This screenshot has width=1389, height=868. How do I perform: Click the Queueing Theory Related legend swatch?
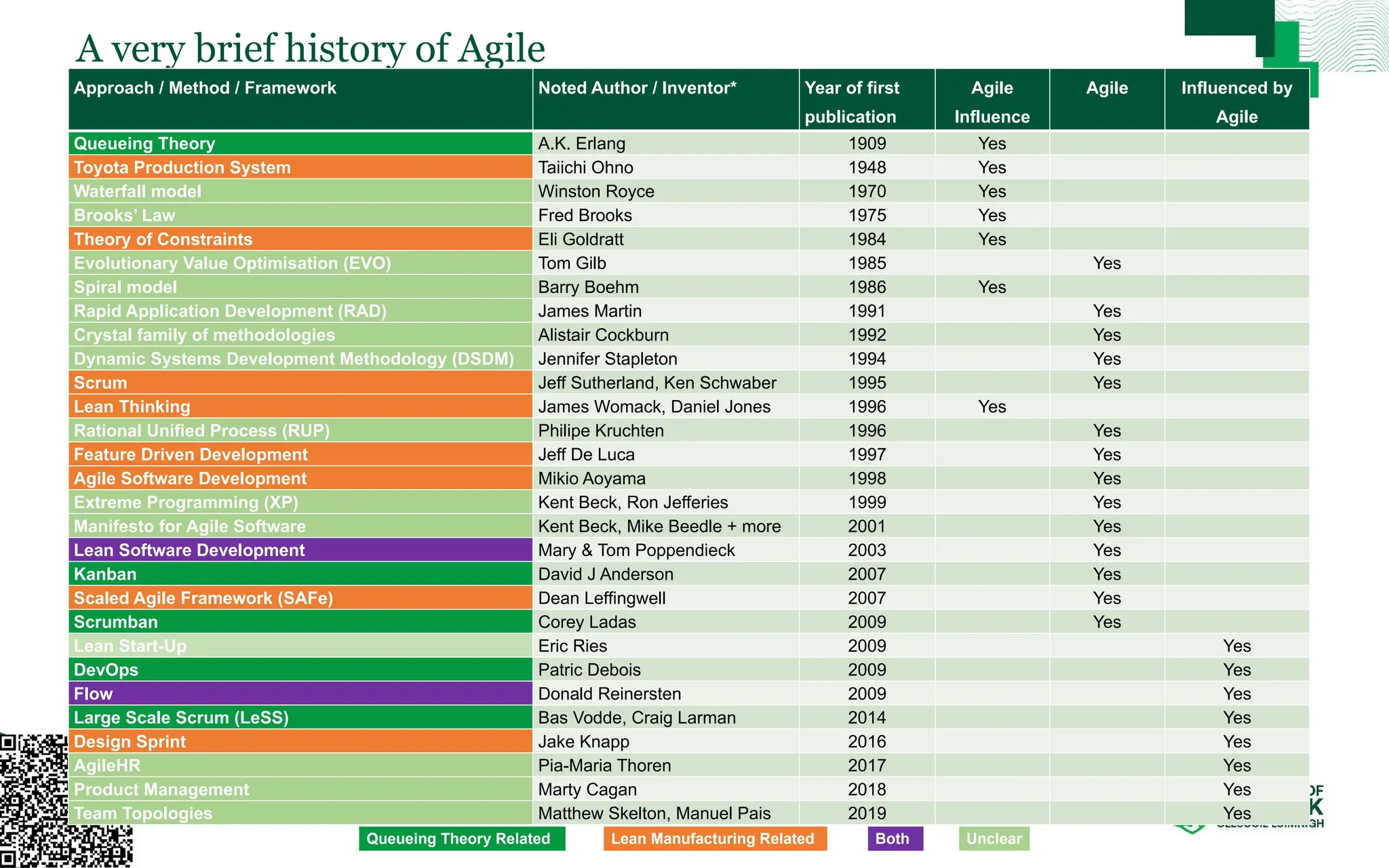461,839
